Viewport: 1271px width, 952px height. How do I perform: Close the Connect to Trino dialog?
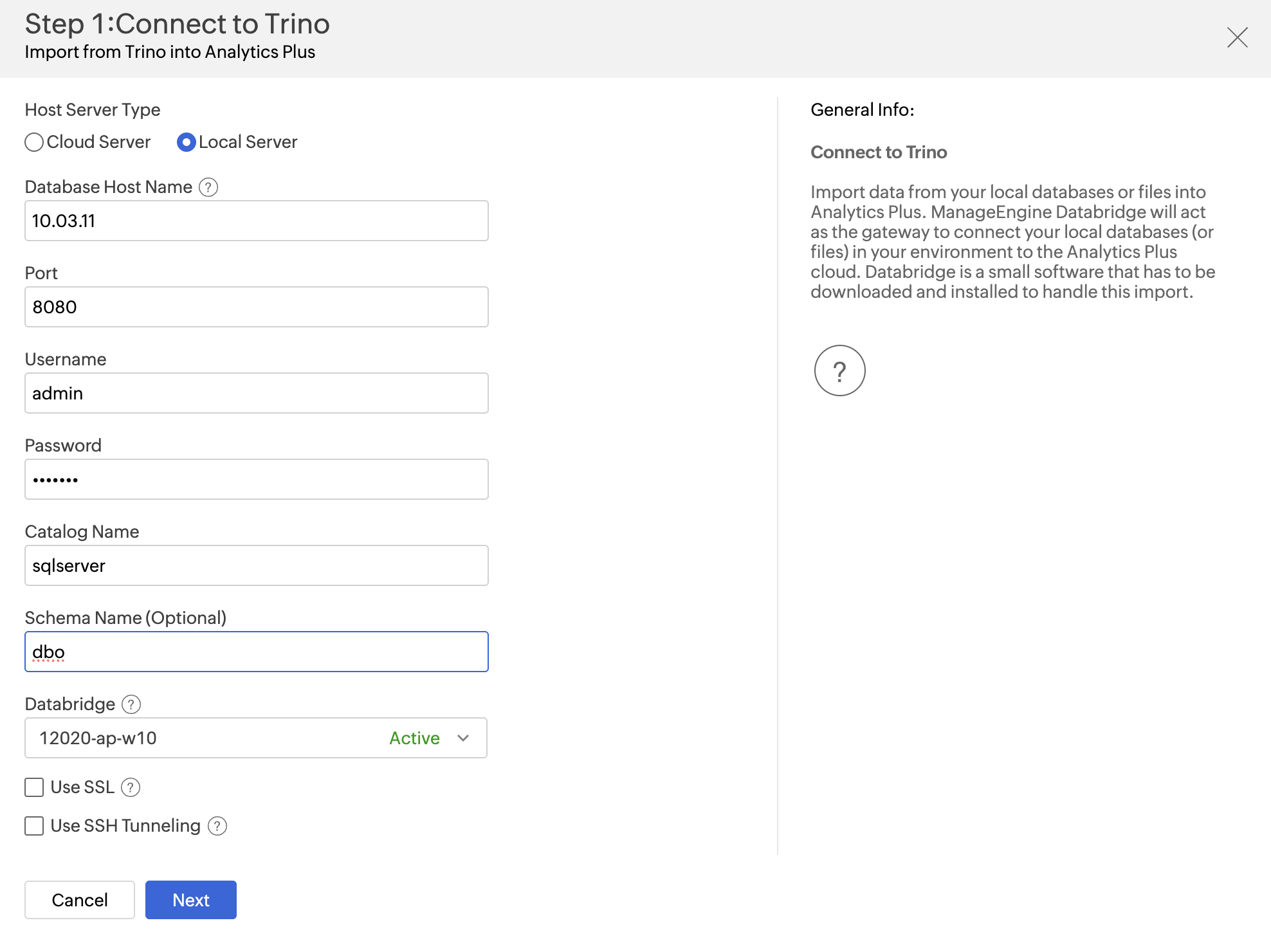pyautogui.click(x=1237, y=37)
